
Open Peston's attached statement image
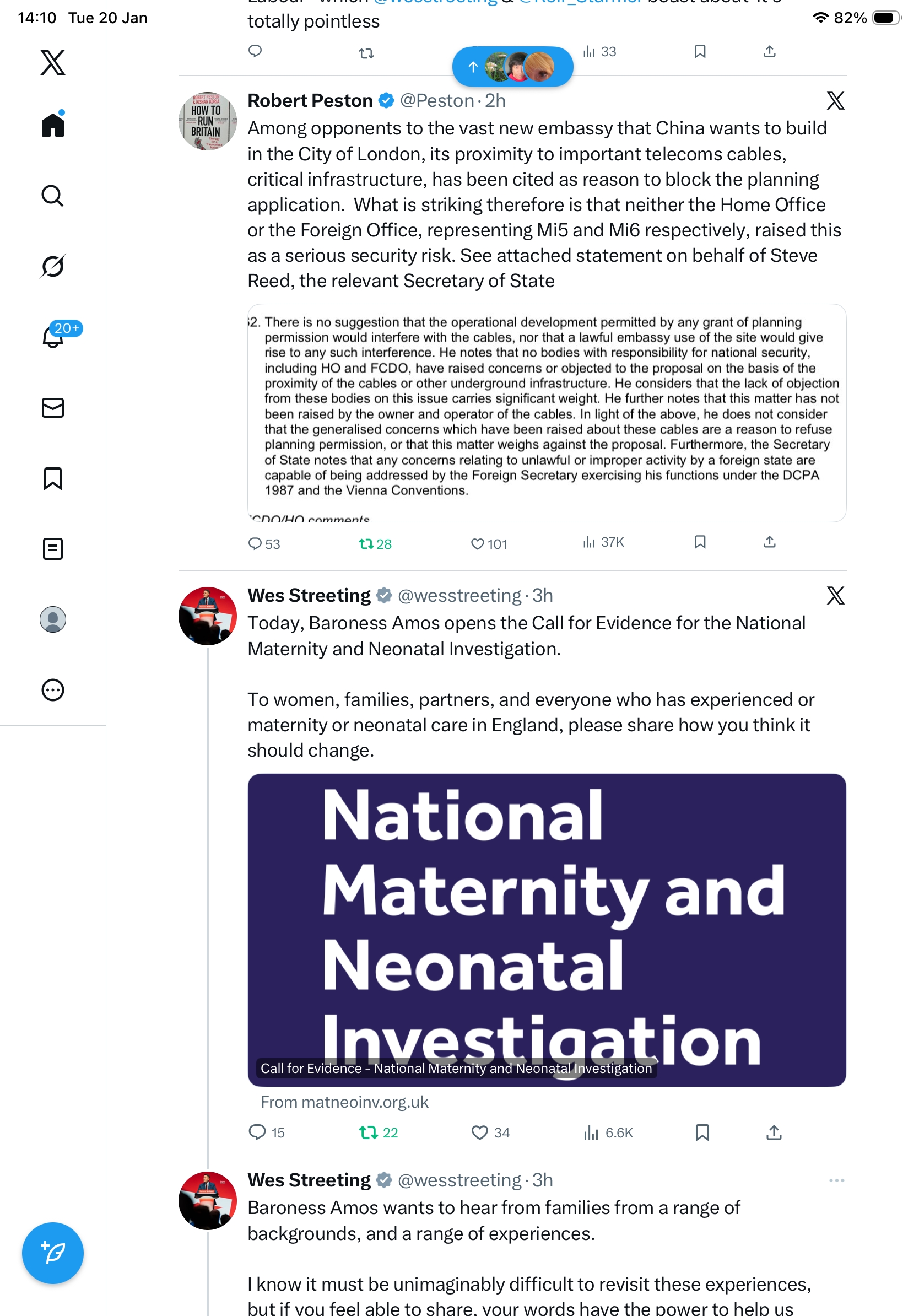tap(547, 413)
